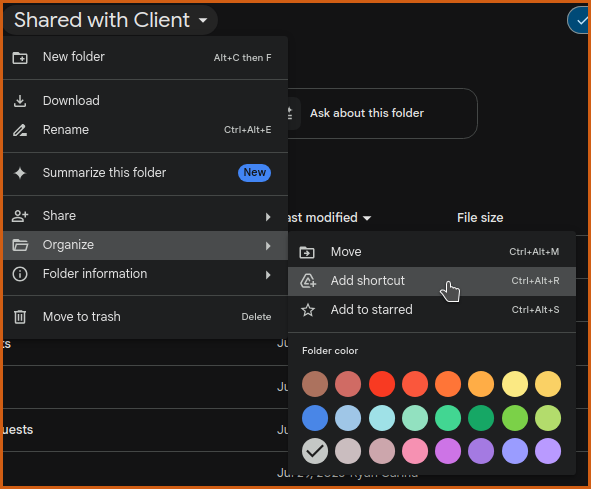Select Move to trash
This screenshot has width=591, height=489.
pos(145,317)
